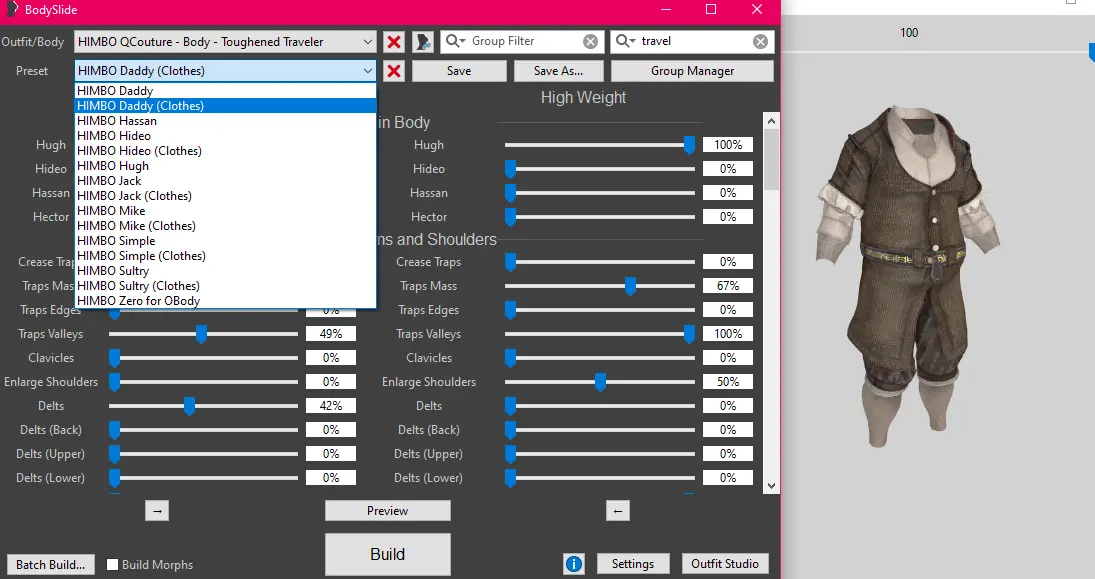This screenshot has width=1095, height=579.
Task: Copy low weight to high with right arrow
Action: point(157,511)
